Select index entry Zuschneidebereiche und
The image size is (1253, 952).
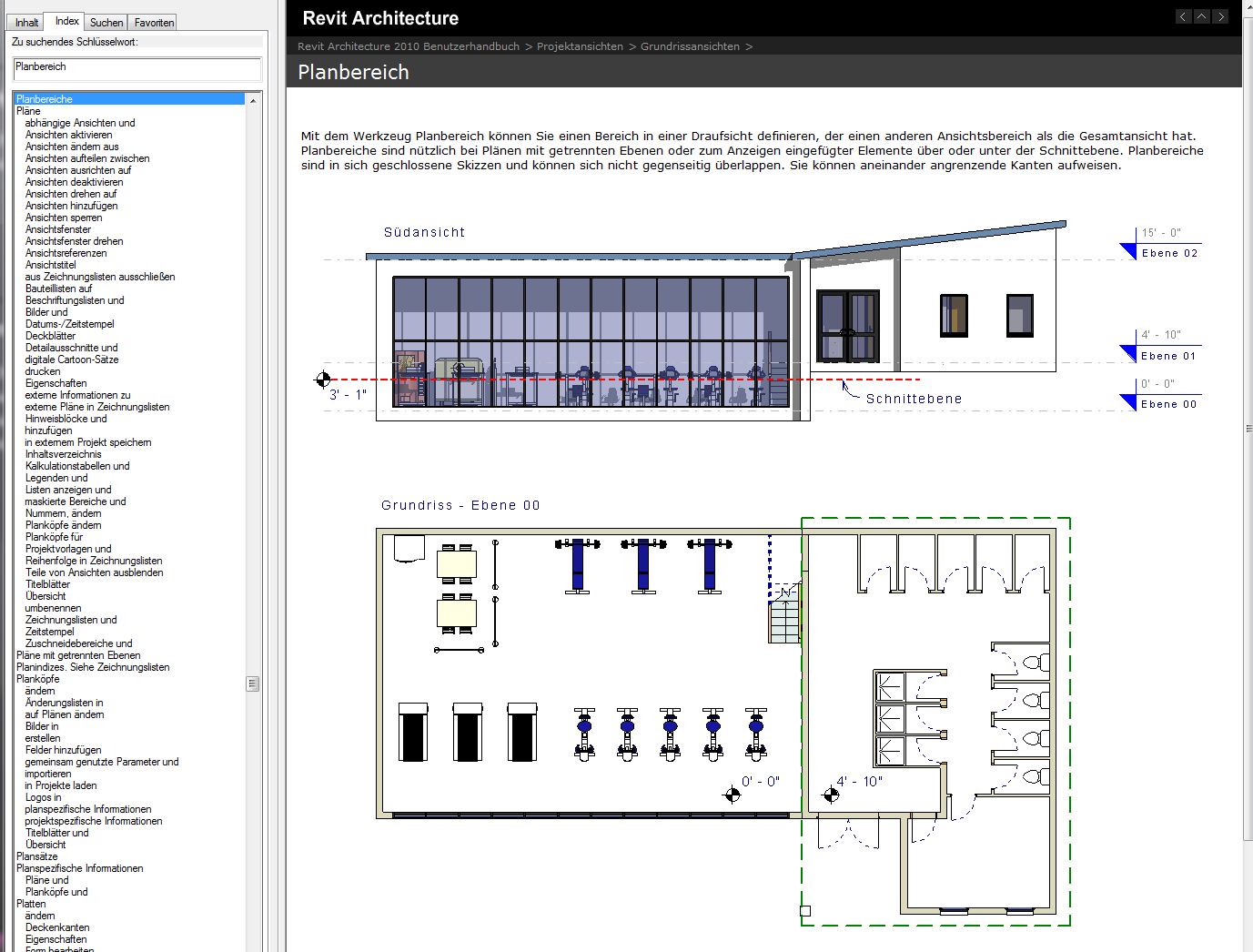(78, 643)
